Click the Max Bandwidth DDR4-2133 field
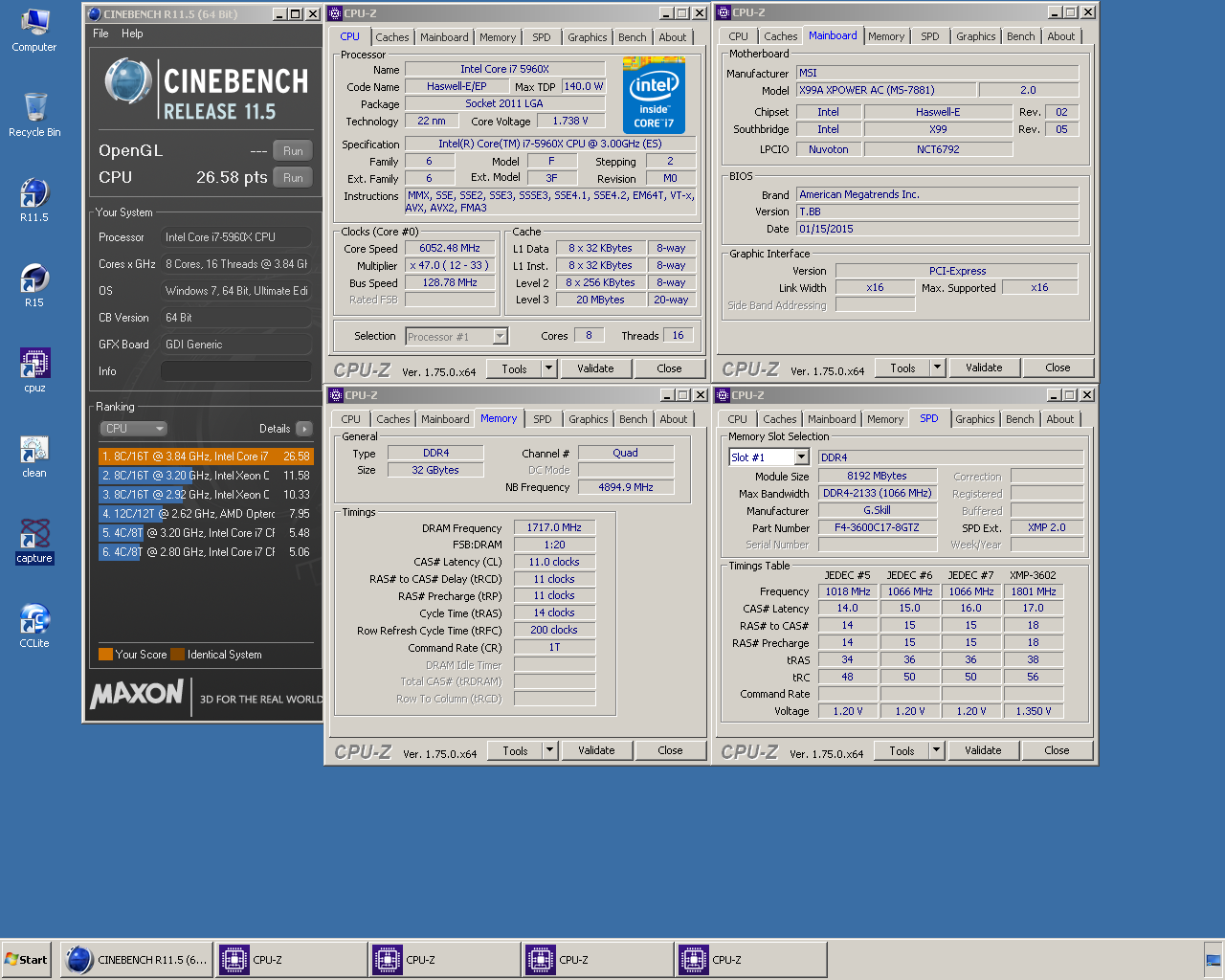This screenshot has width=1225, height=980. pyautogui.click(x=877, y=494)
